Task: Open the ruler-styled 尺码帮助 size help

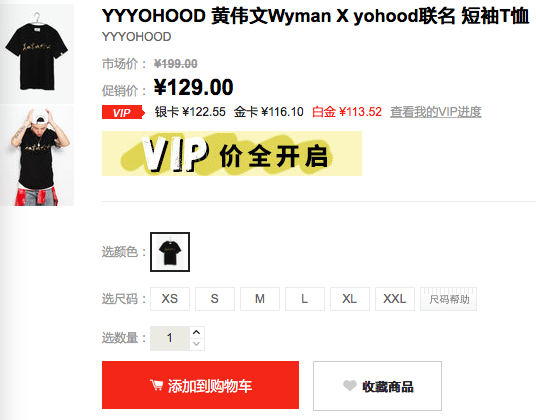Action: [448, 299]
